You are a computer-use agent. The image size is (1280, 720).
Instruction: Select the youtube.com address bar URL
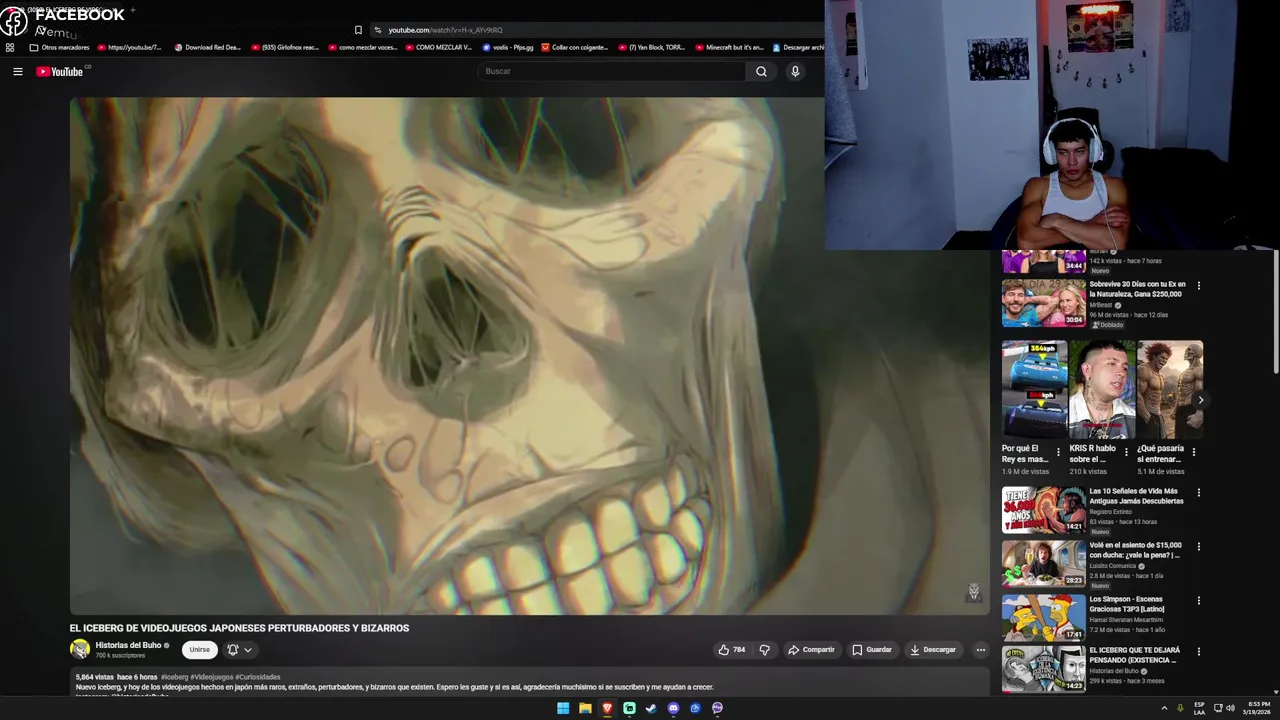coord(445,30)
